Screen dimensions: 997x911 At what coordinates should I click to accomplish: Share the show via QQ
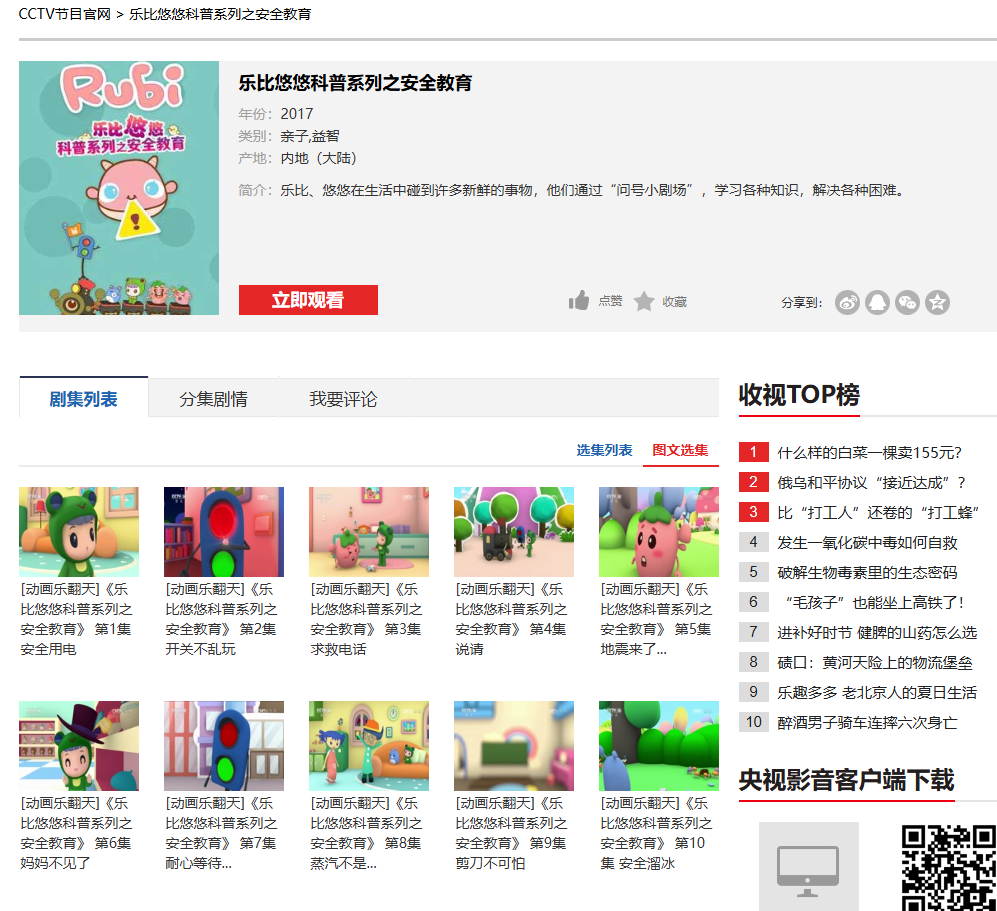877,302
